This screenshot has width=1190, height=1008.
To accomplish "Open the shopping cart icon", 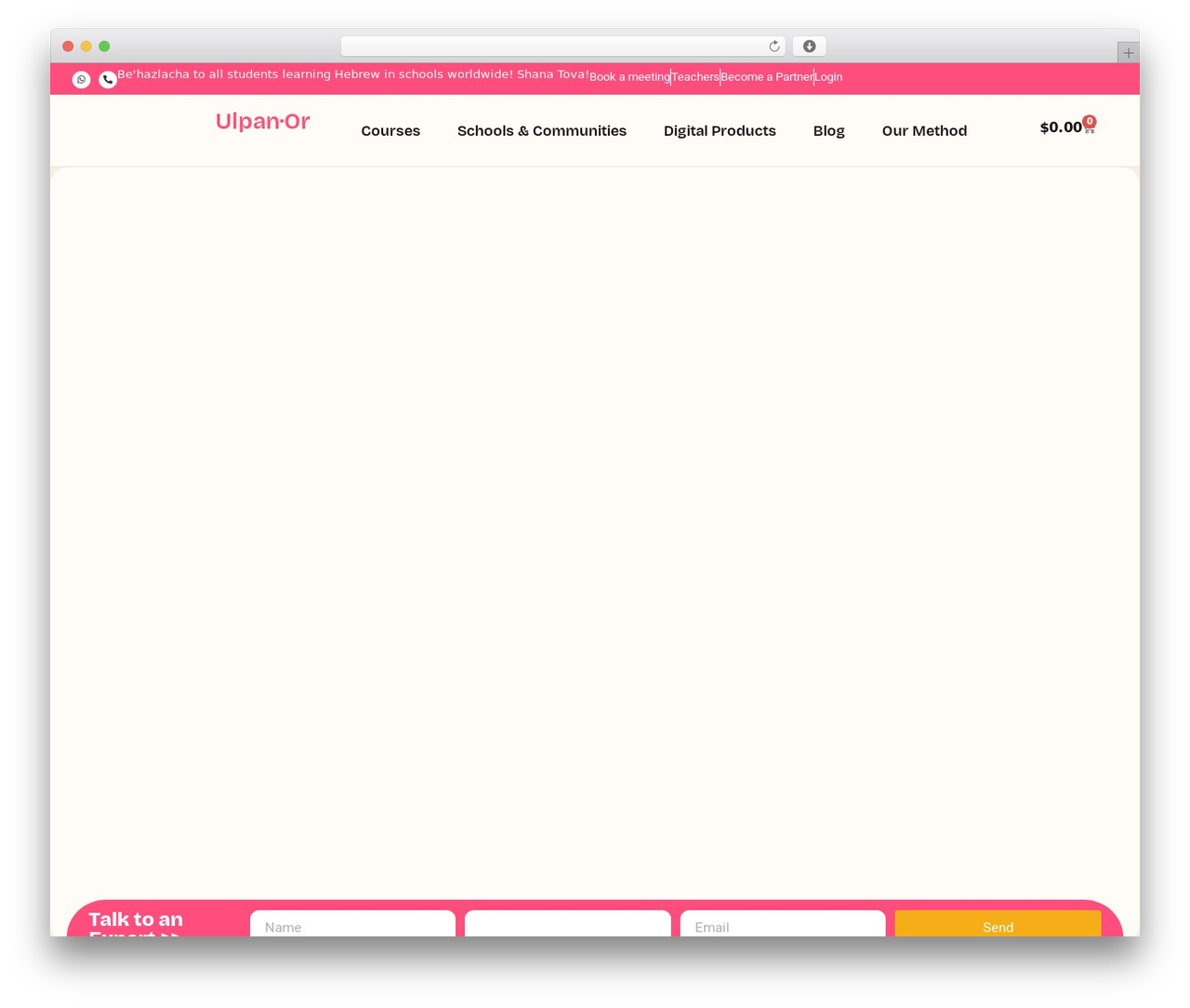I will tap(1089, 126).
